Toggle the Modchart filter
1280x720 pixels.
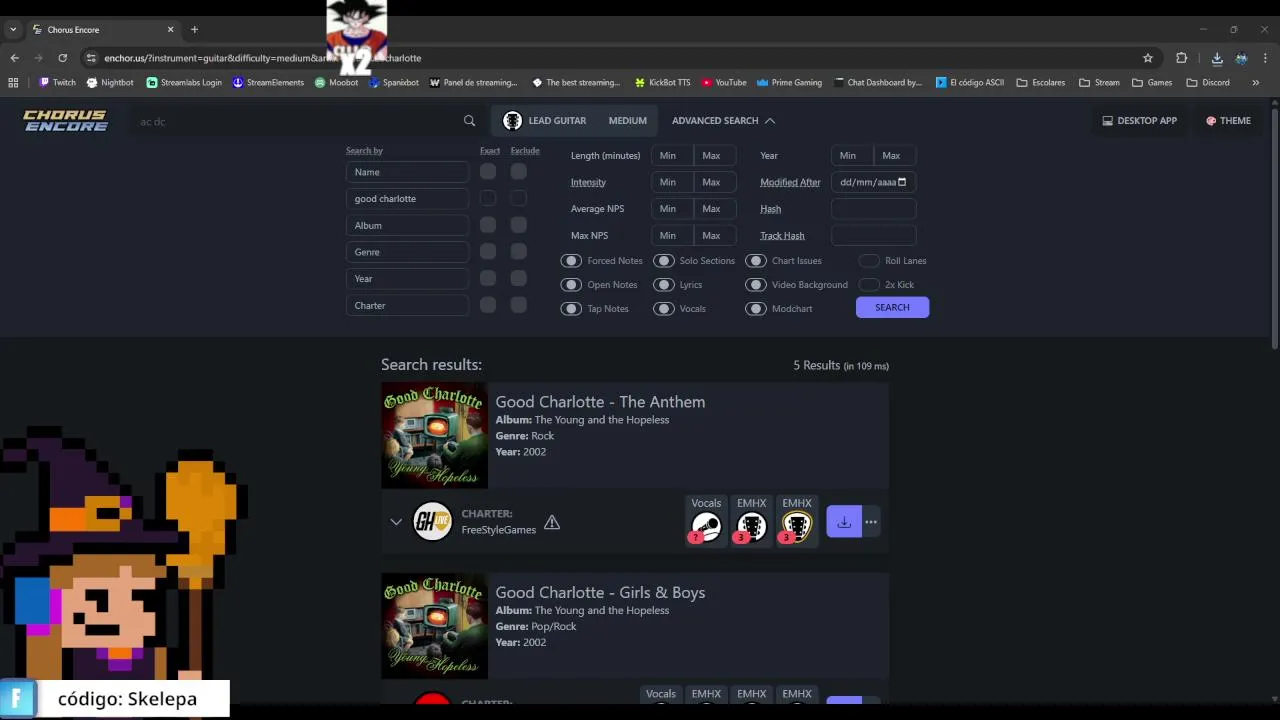(x=756, y=309)
